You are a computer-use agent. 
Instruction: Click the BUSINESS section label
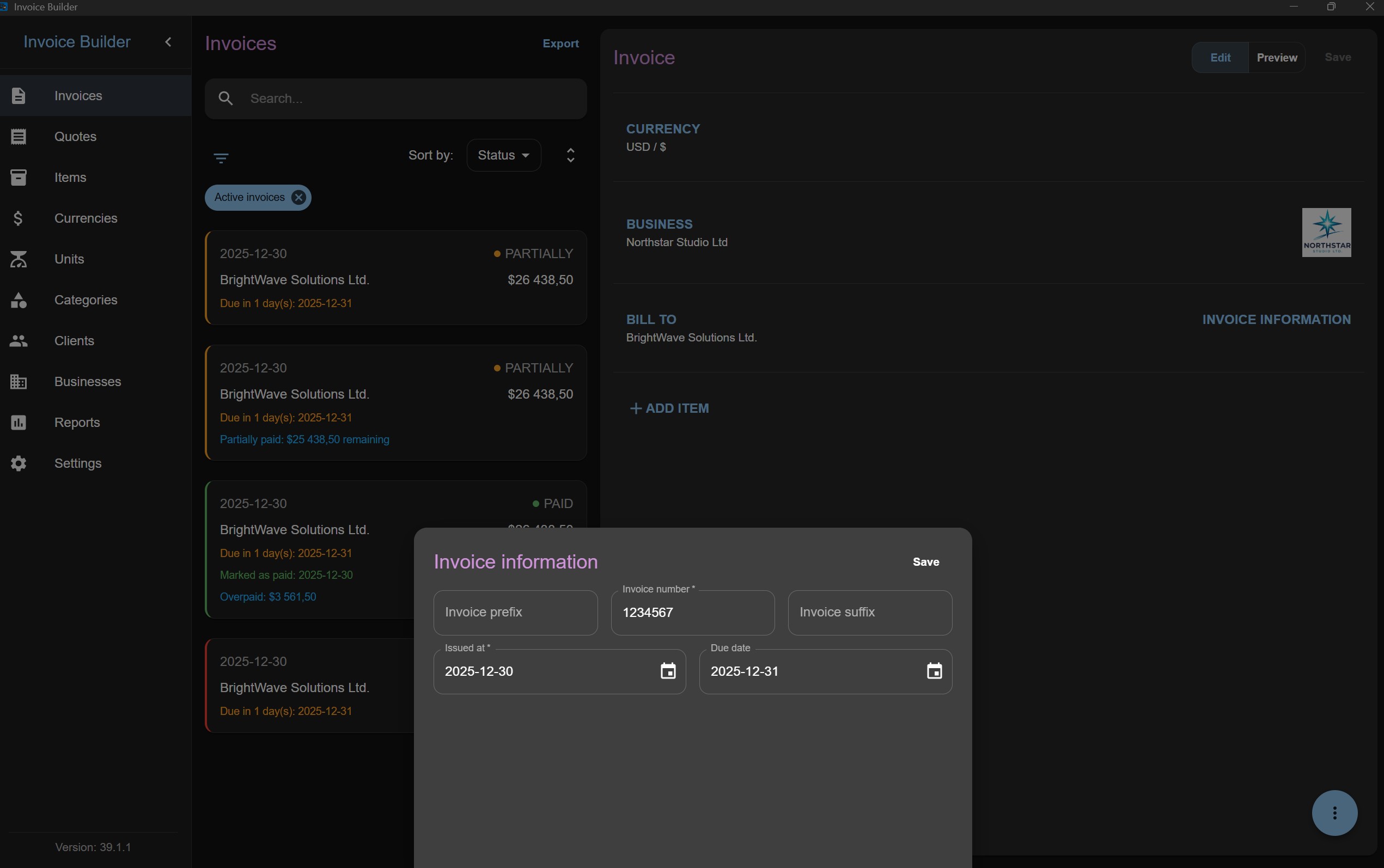[x=659, y=224]
